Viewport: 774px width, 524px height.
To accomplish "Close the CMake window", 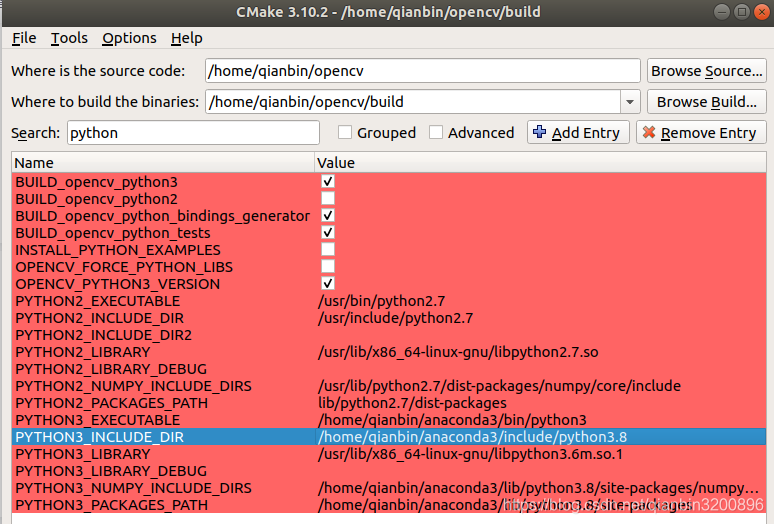I will tap(762, 12).
